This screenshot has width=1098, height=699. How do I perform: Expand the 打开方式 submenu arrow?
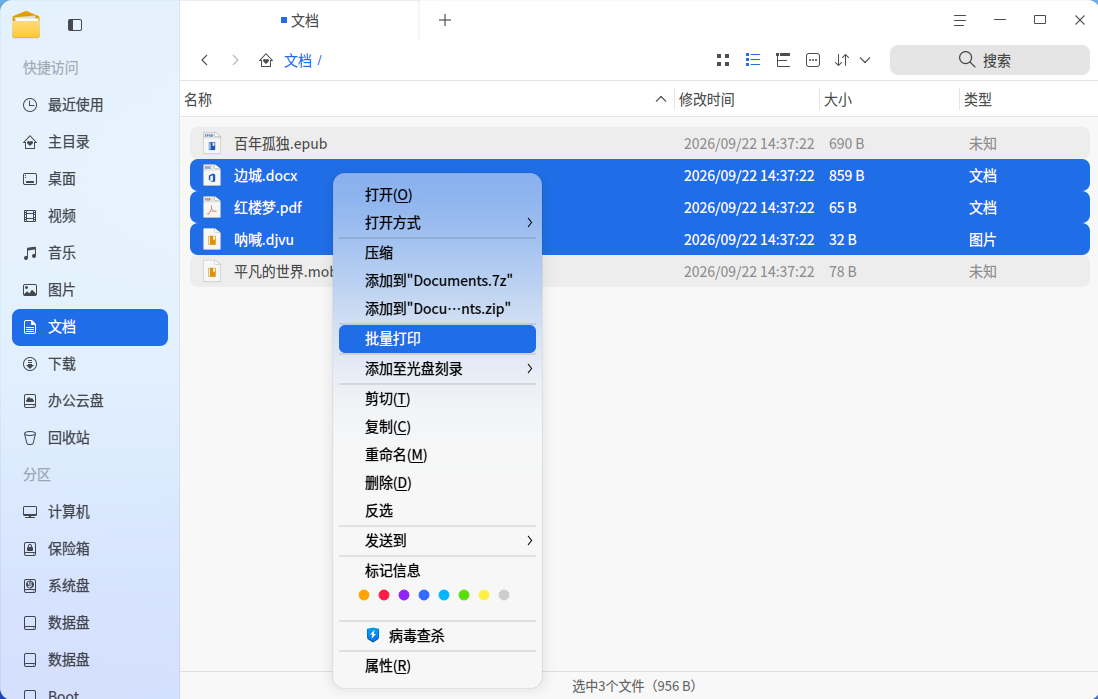pos(529,223)
